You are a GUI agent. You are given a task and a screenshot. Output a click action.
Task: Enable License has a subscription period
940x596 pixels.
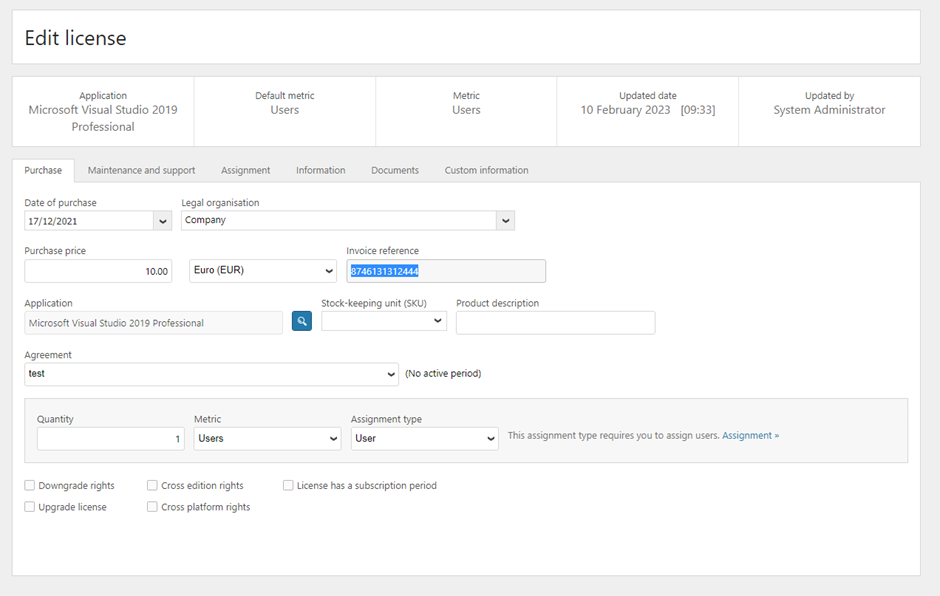coord(288,485)
